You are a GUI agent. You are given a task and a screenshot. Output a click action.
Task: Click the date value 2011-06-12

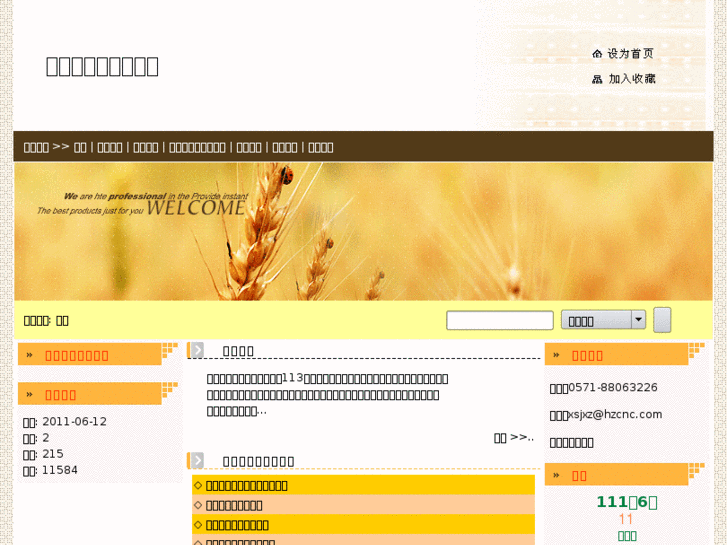[74, 422]
